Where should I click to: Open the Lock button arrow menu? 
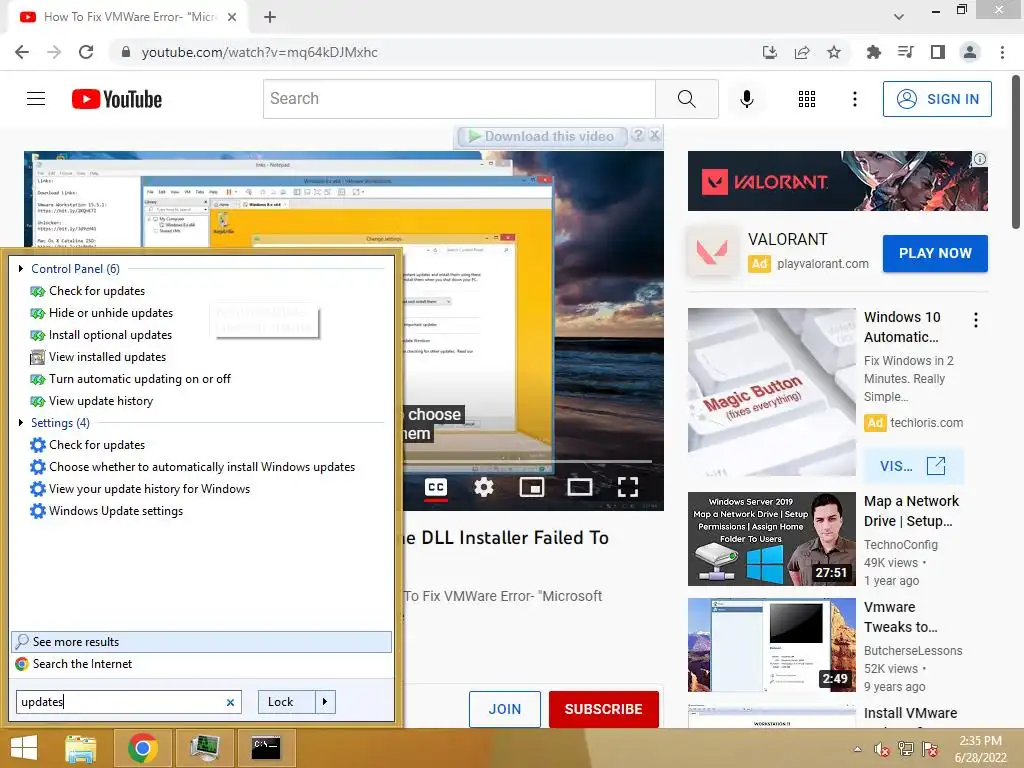tap(325, 702)
